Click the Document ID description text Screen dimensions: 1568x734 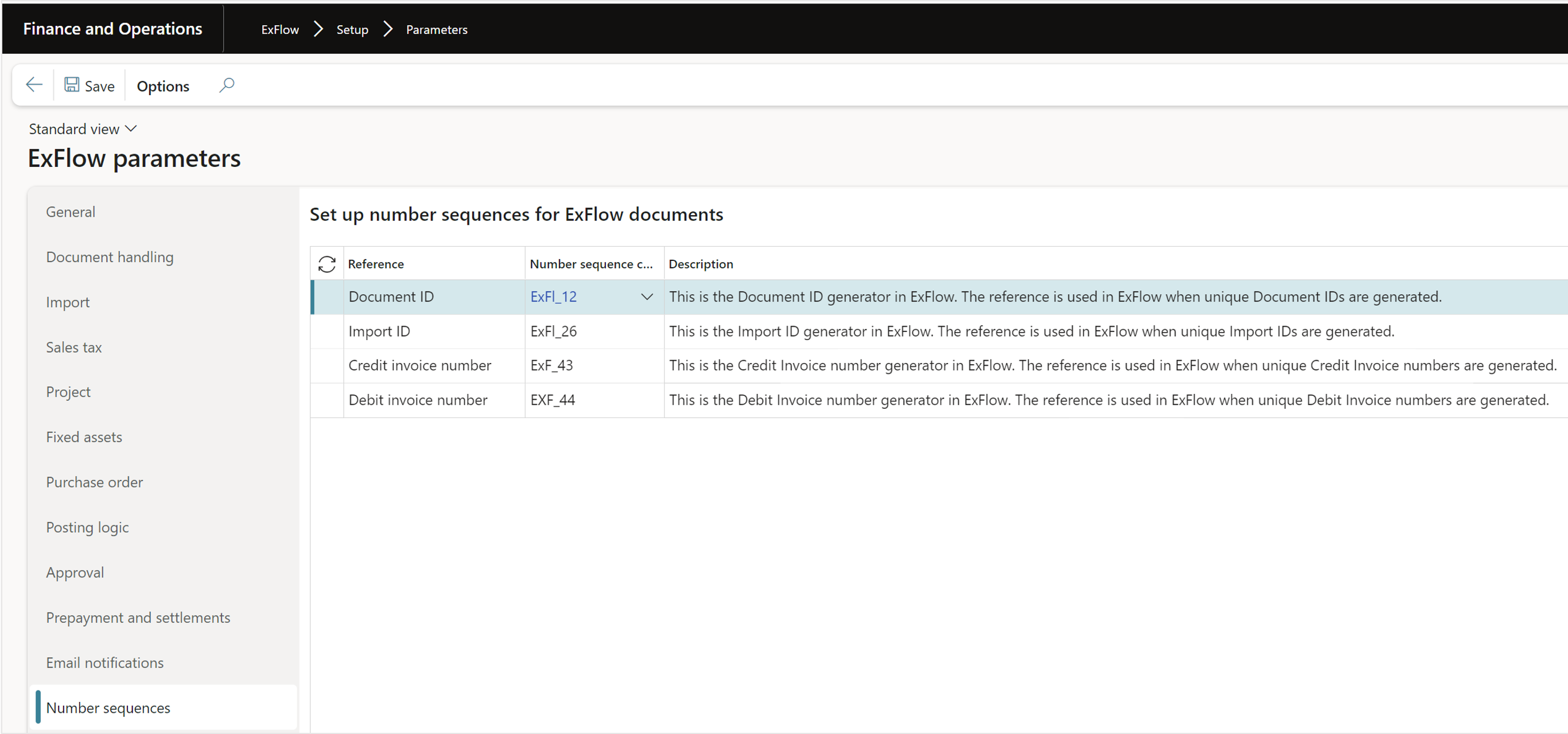(x=1055, y=297)
